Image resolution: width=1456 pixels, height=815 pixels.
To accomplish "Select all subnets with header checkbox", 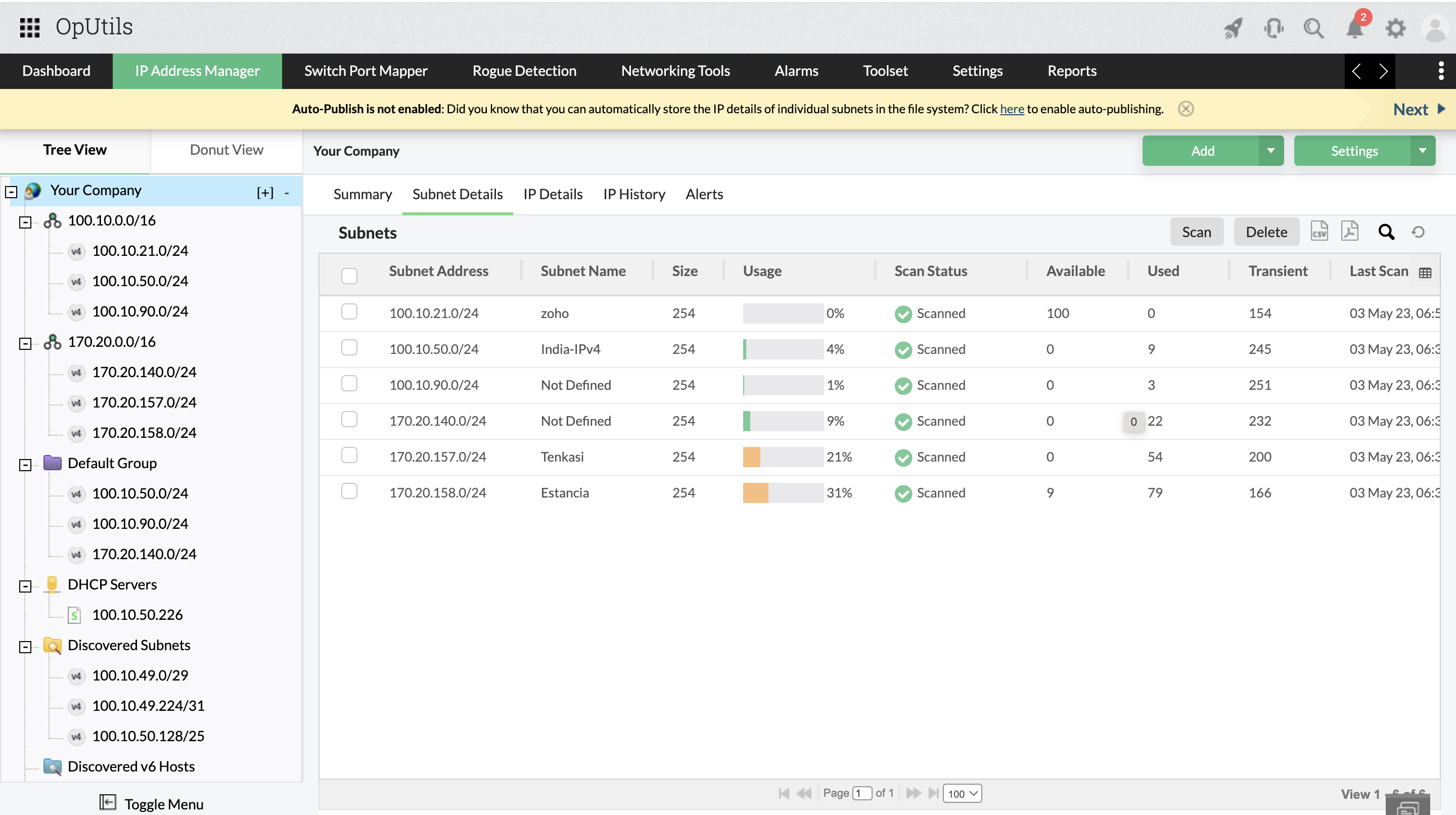I will click(x=349, y=275).
